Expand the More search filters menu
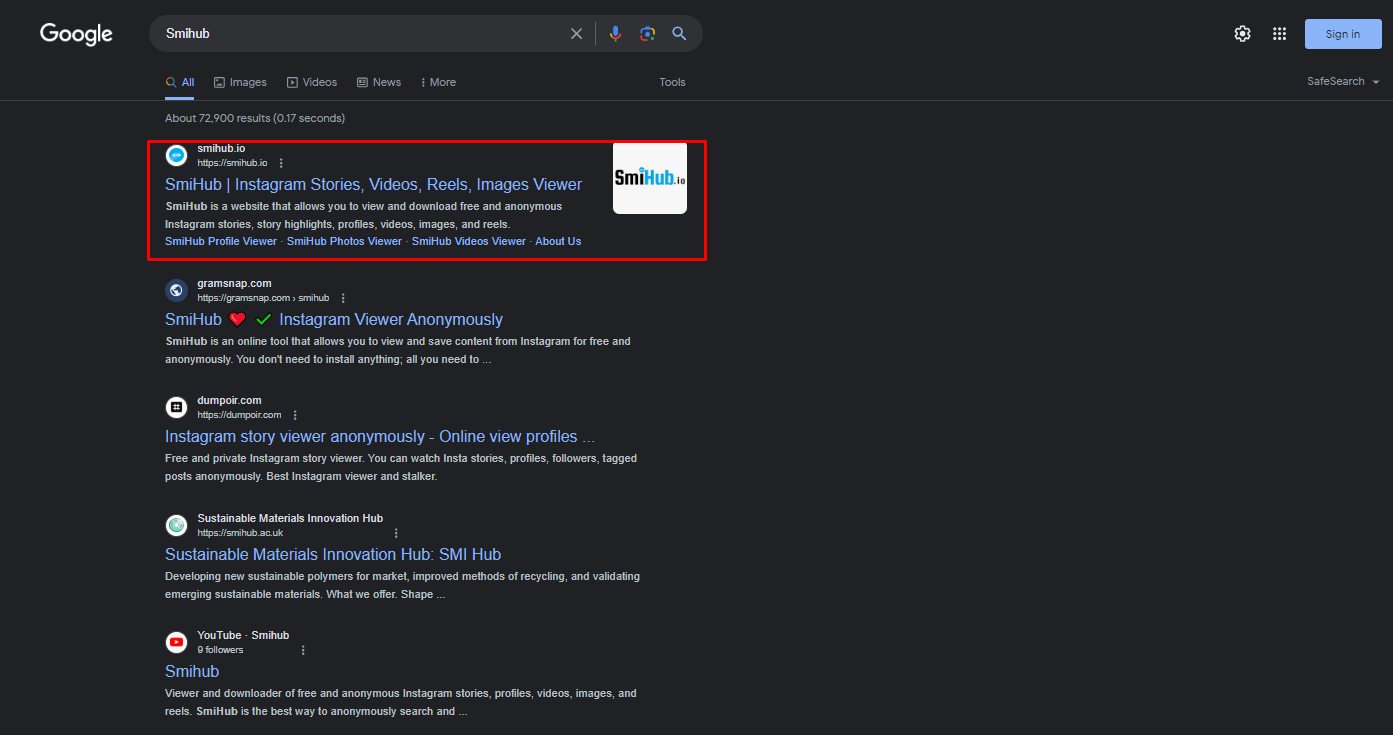 [438, 82]
